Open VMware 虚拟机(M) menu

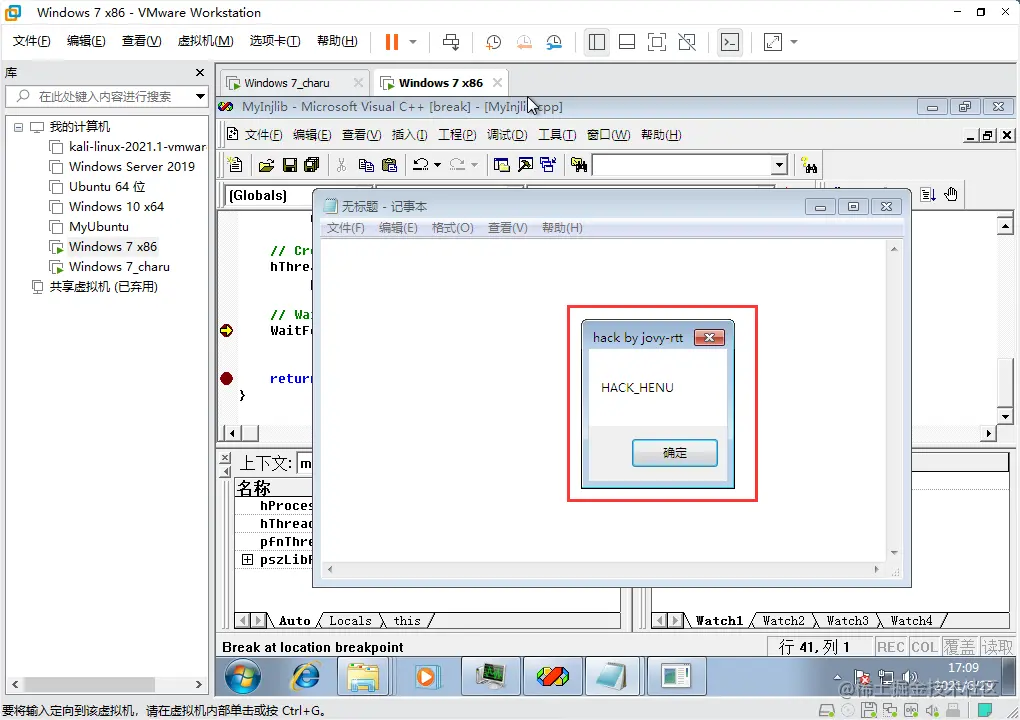coord(206,41)
